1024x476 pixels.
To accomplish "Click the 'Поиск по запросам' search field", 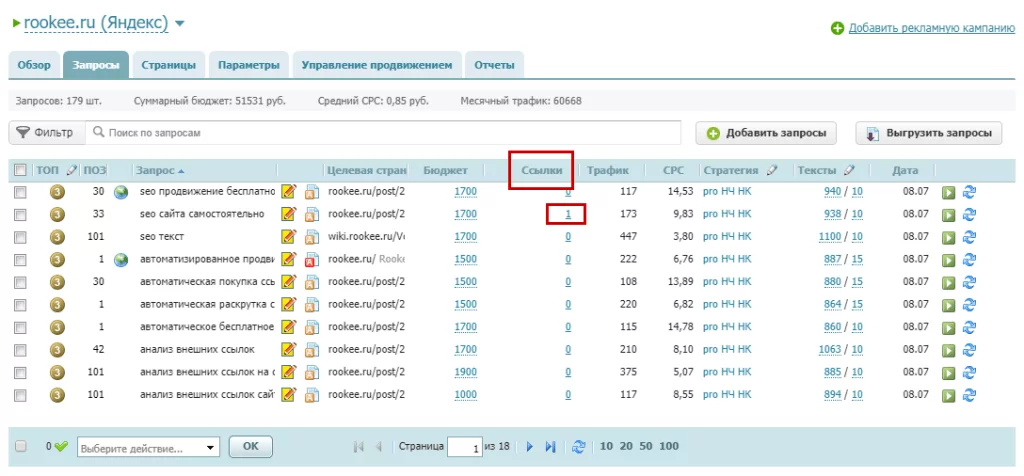I will click(x=383, y=133).
